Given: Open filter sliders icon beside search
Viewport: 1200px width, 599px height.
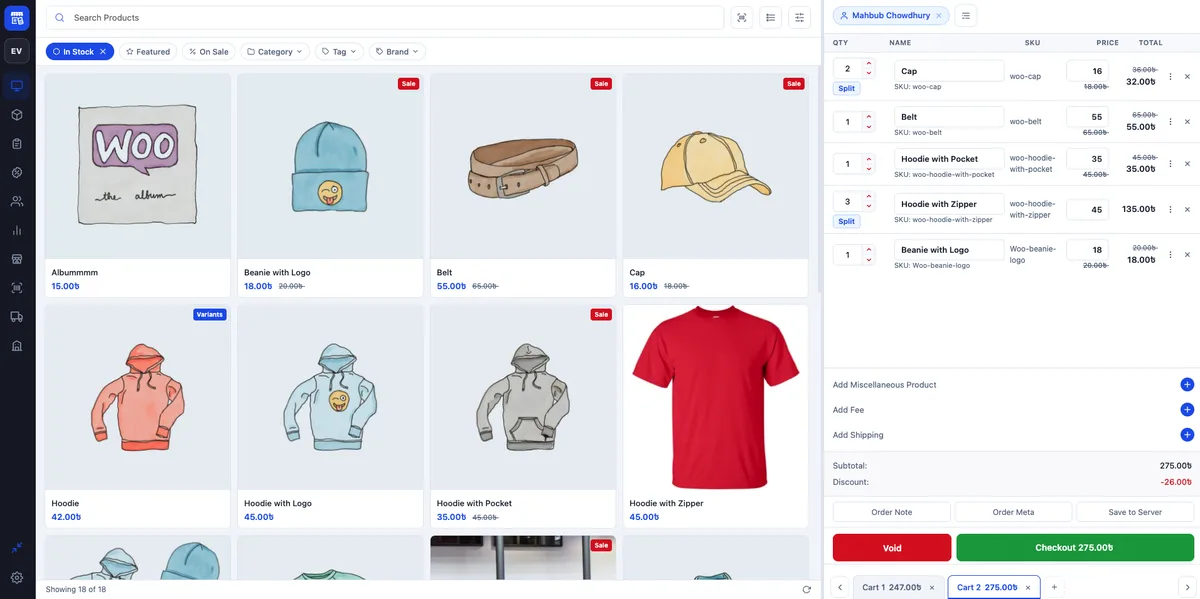Looking at the screenshot, I should pos(799,17).
